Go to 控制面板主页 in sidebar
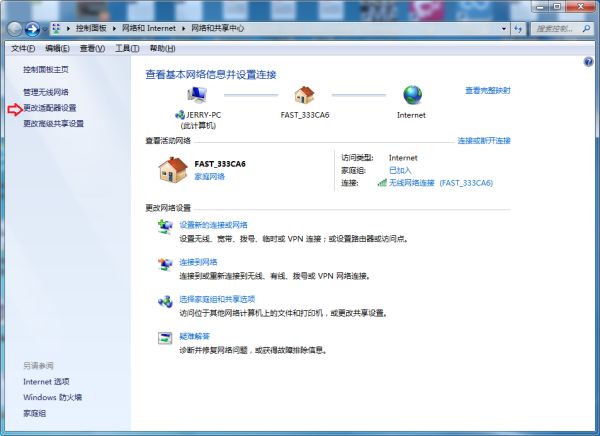The height and width of the screenshot is (436, 600). pyautogui.click(x=46, y=69)
